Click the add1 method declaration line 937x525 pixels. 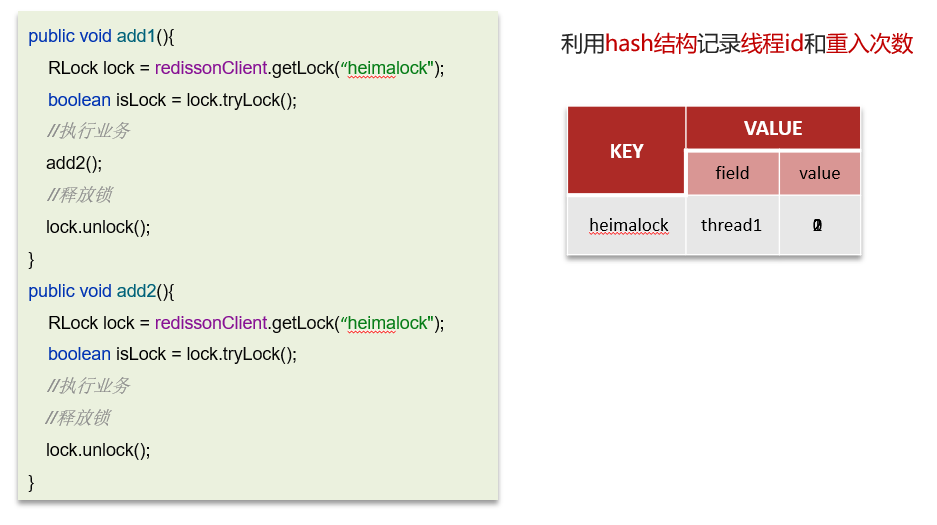click(101, 36)
